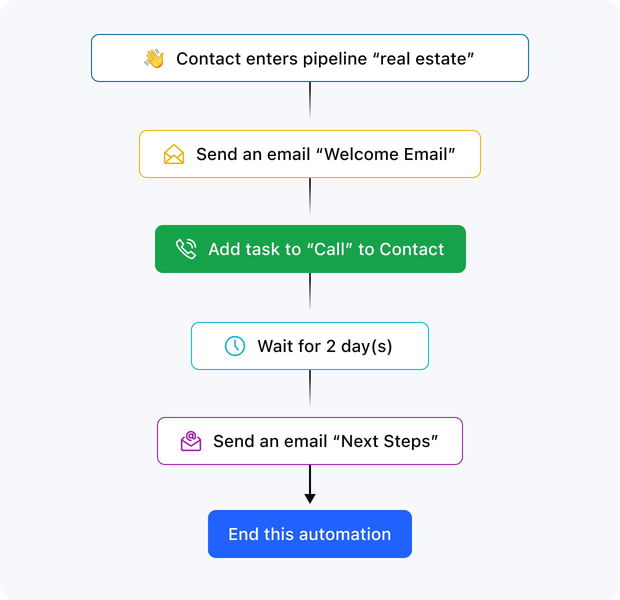This screenshot has height=600, width=620.
Task: Click the purple email icon
Action: coord(190,441)
